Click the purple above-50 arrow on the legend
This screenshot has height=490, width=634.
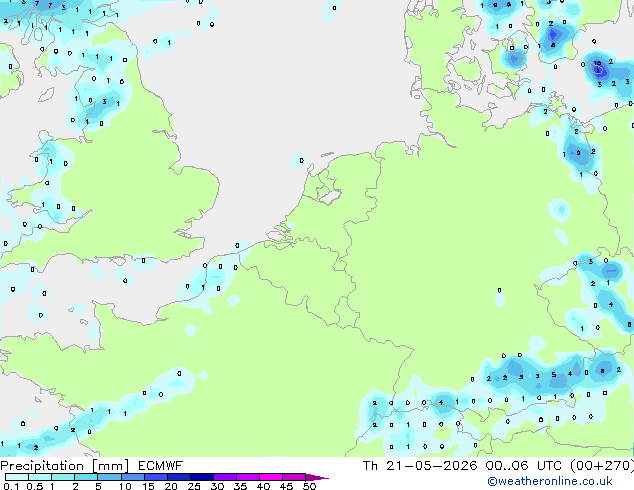[x=317, y=477]
